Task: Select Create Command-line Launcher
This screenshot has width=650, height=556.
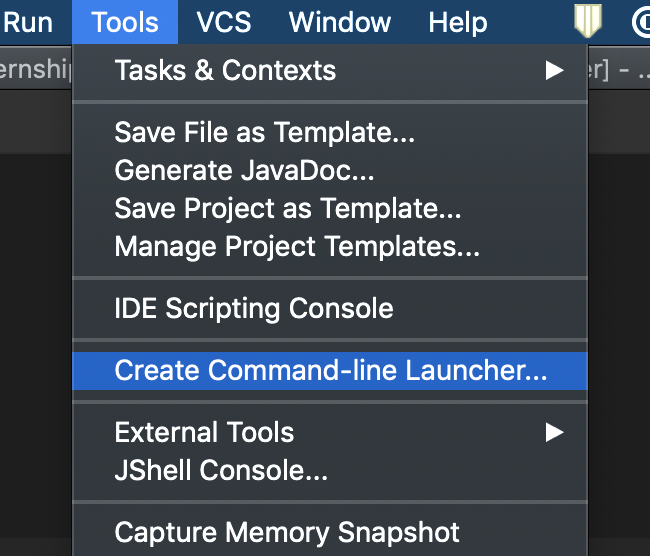Action: 331,371
